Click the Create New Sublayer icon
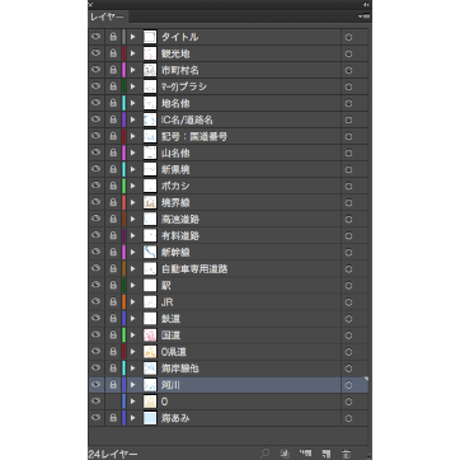The image size is (460, 460). pyautogui.click(x=305, y=453)
